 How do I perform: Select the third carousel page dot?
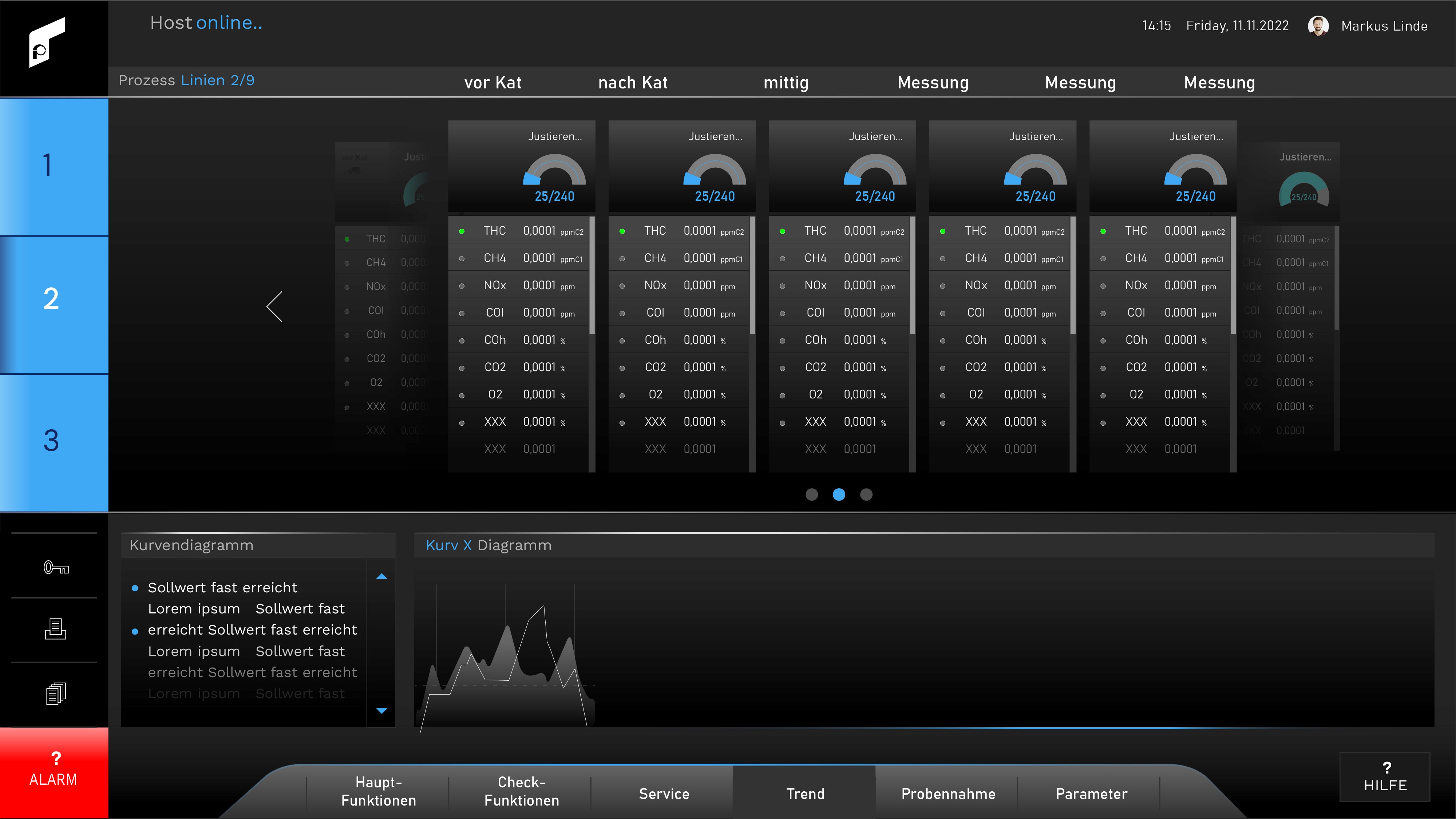coord(866,495)
